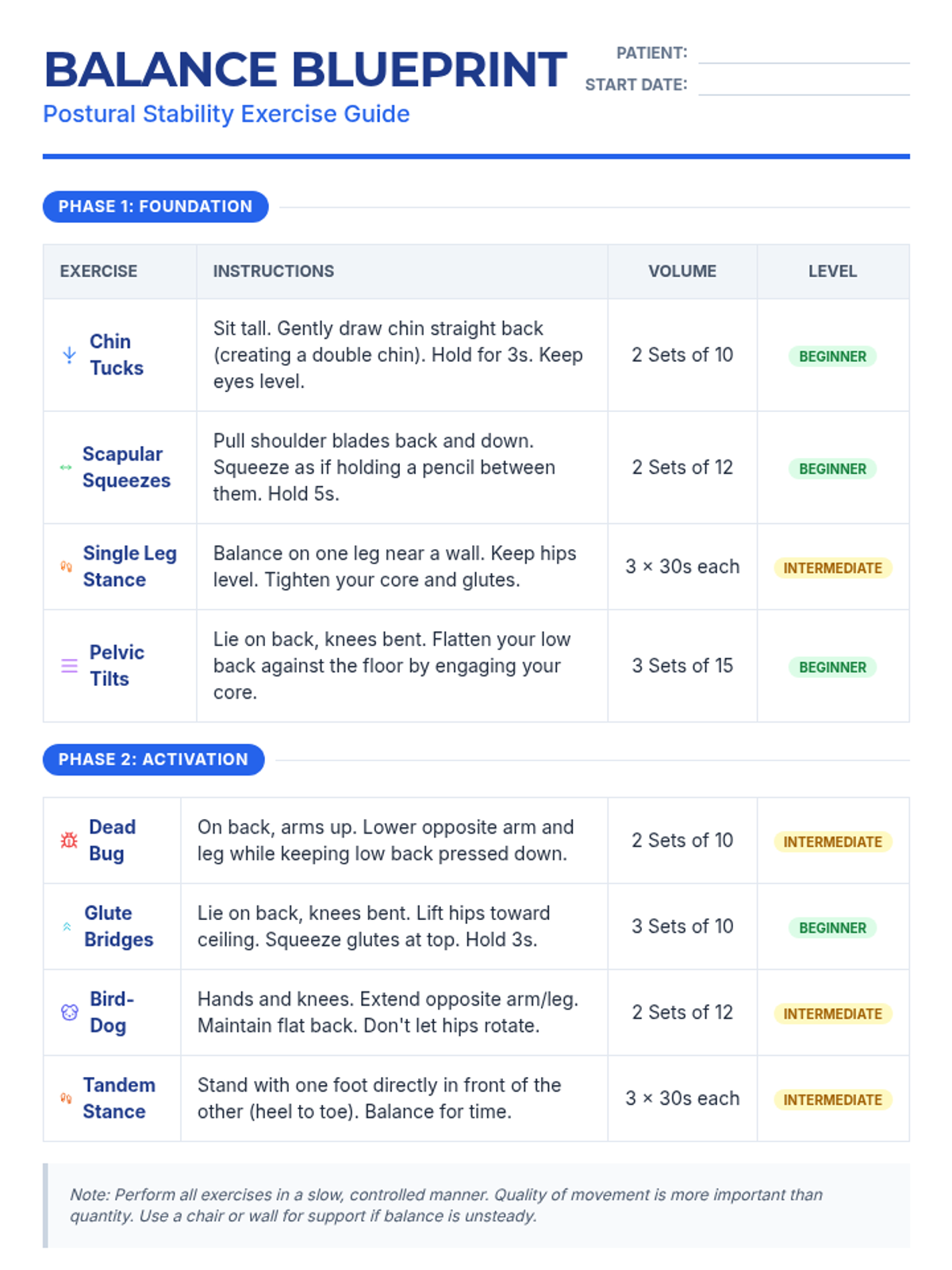952x1270 pixels.
Task: Click the Pelvic Tilts horizontal lines icon
Action: pyautogui.click(x=70, y=666)
